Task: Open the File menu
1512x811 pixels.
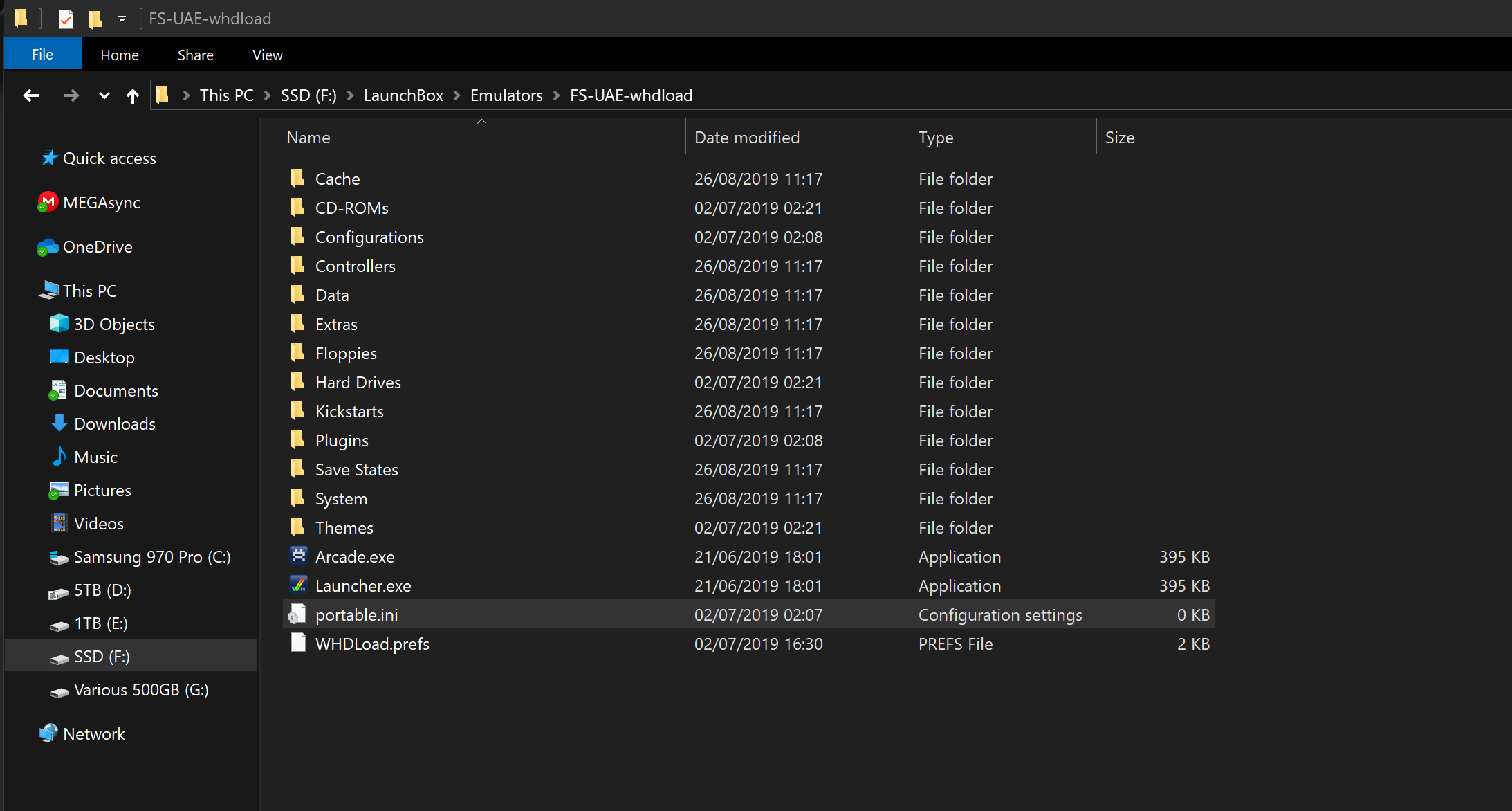Action: pos(42,54)
